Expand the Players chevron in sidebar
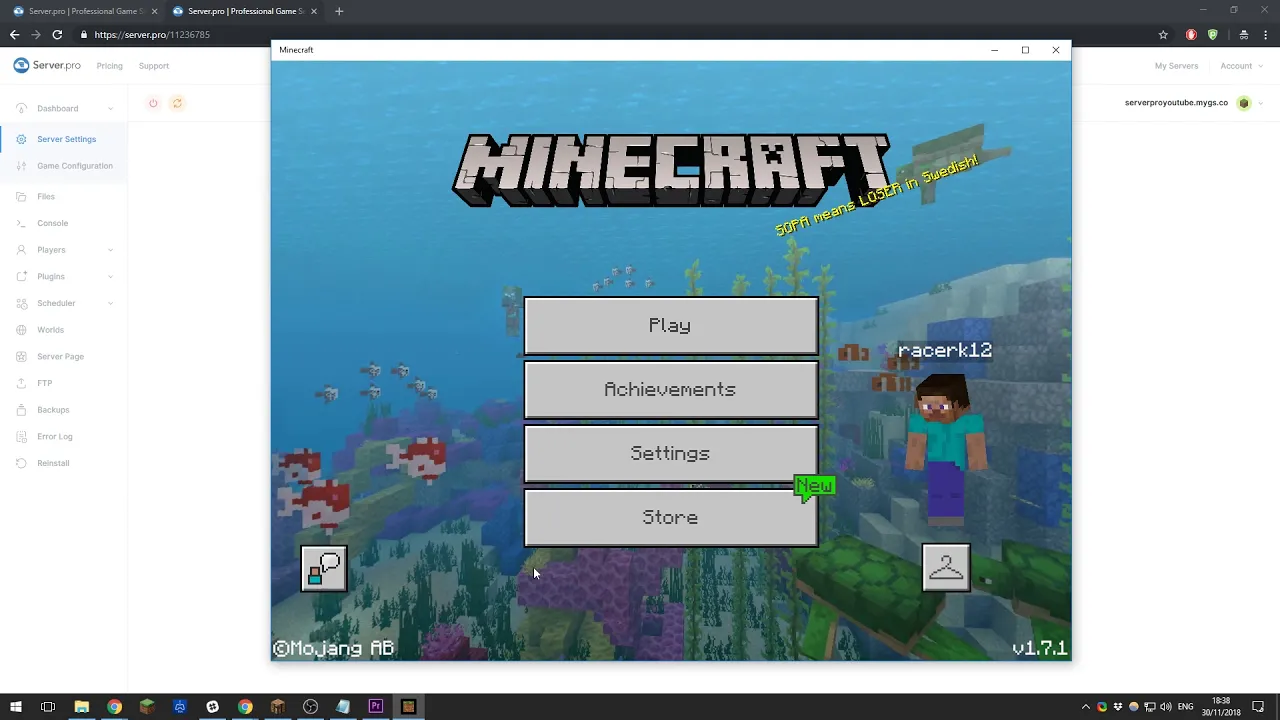The image size is (1280, 720). tap(111, 250)
